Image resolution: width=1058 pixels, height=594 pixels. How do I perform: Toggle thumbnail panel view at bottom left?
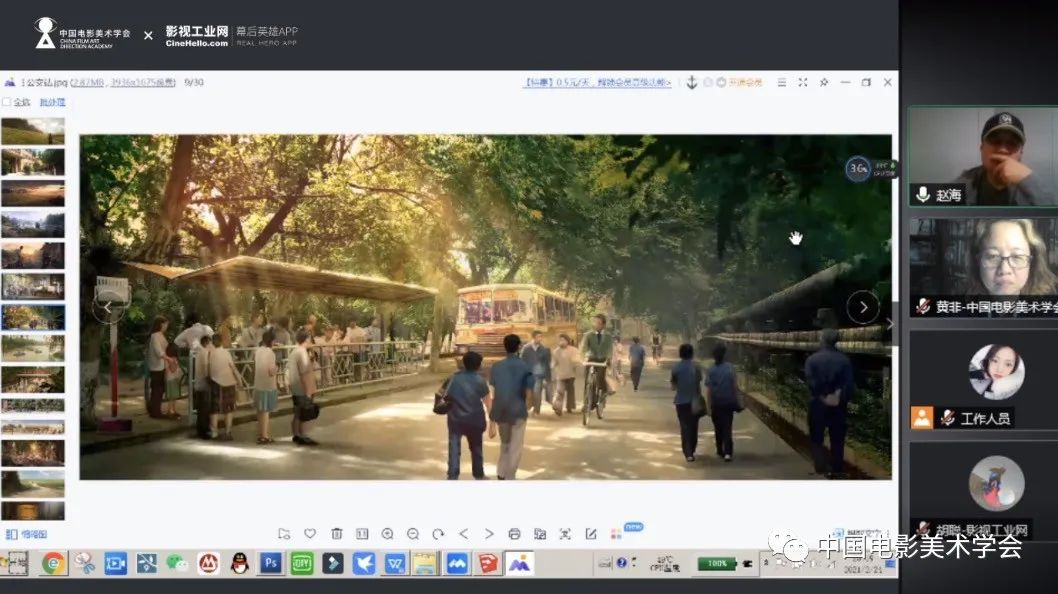click(x=26, y=534)
